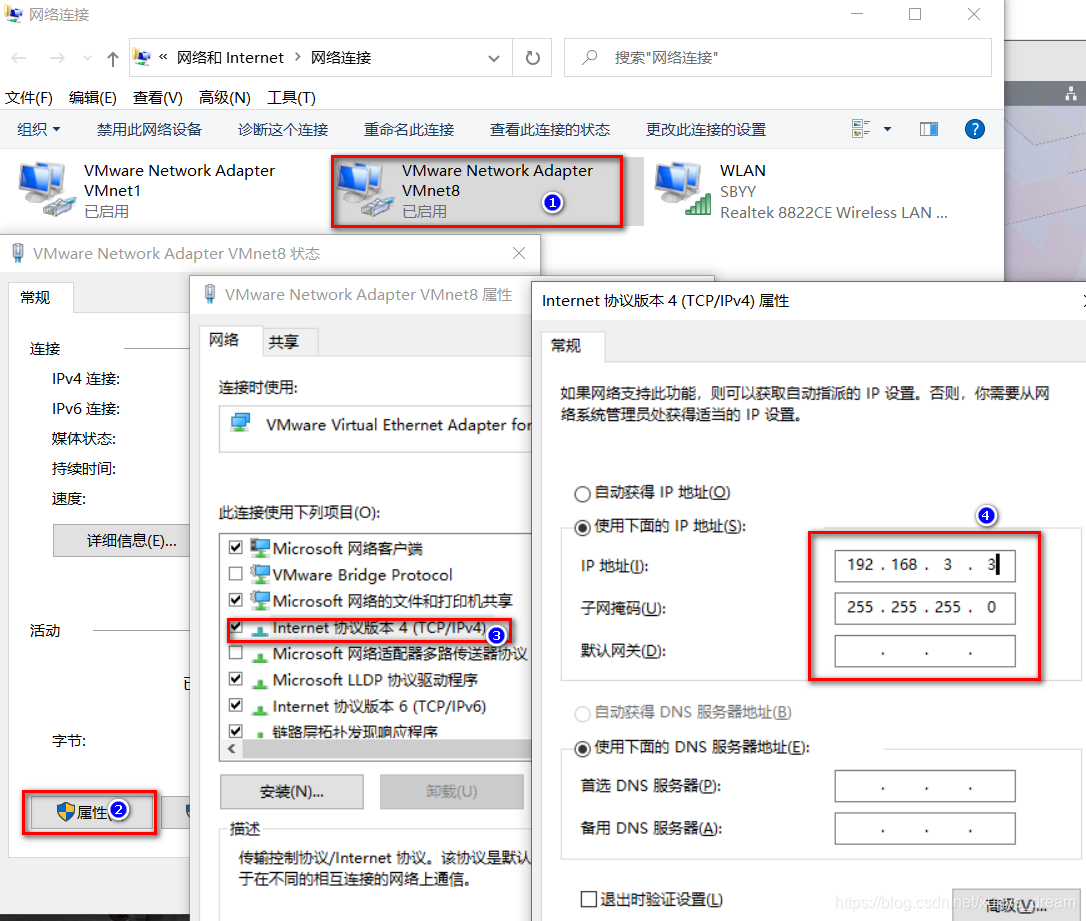The height and width of the screenshot is (921, 1086).
Task: Select VMware Virtual Ethernet Adapter device icon
Action: coord(240,423)
